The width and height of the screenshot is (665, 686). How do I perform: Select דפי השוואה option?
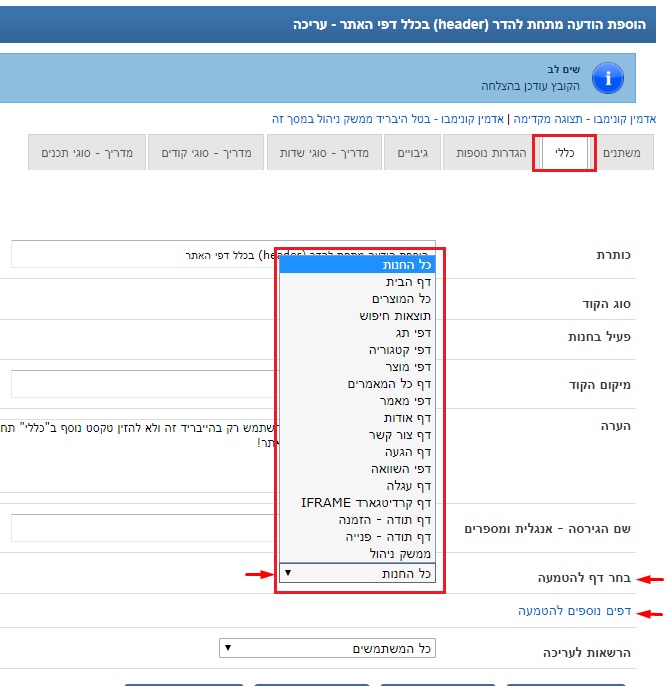[357, 469]
